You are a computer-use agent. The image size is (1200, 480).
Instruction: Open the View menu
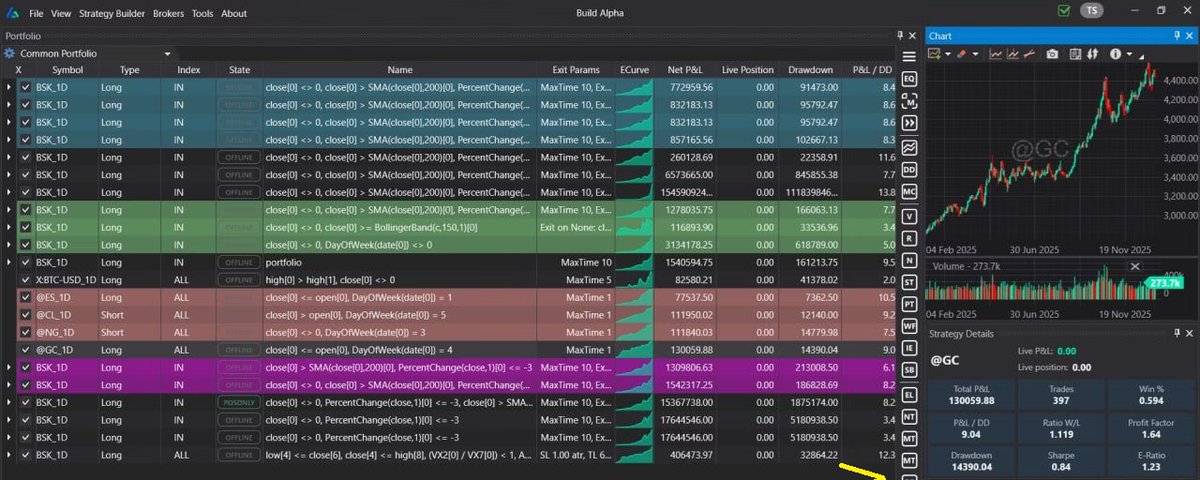pyautogui.click(x=61, y=14)
